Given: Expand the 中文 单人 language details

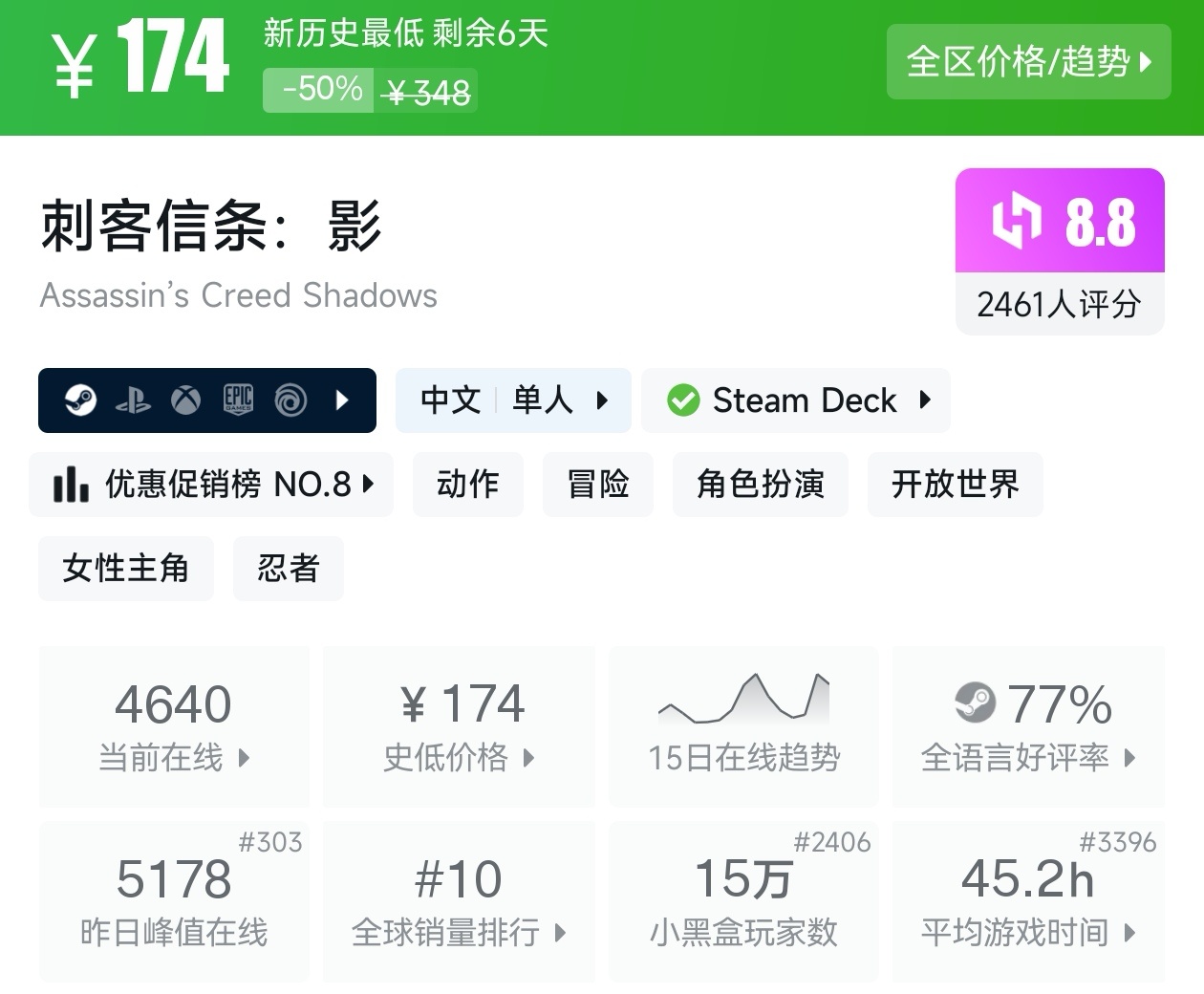Looking at the screenshot, I should 513,400.
